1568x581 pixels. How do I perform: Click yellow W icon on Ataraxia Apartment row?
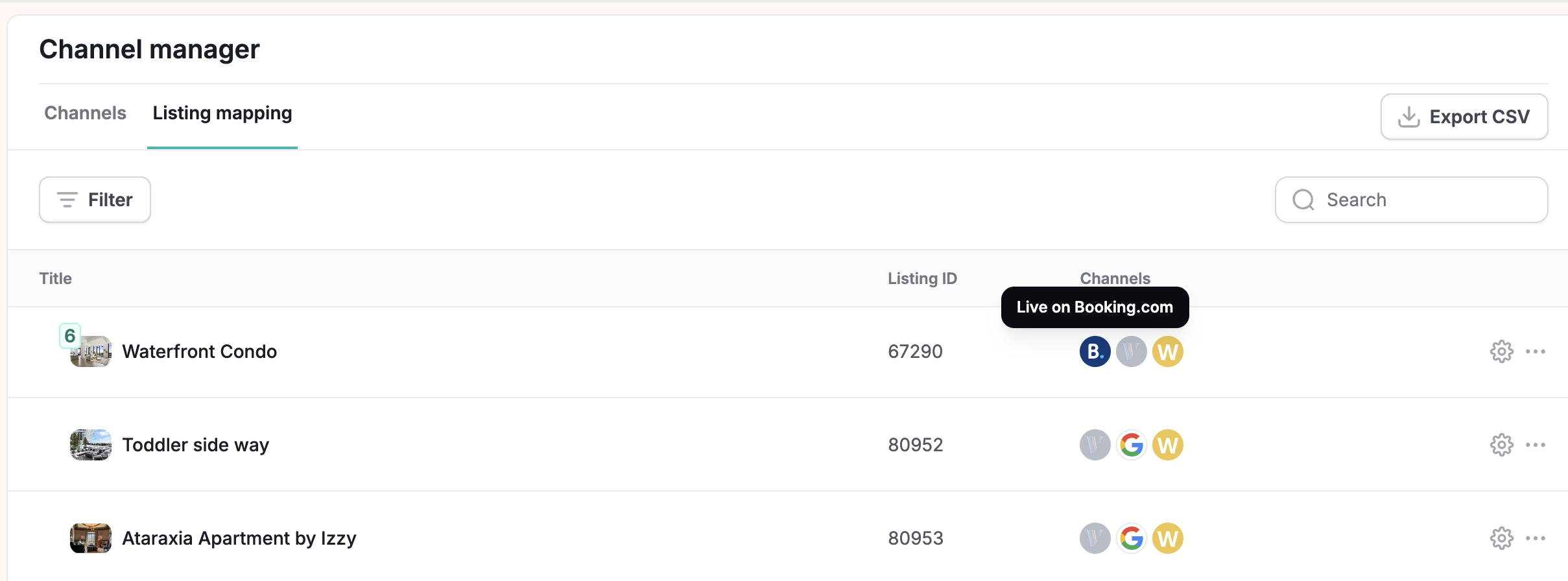[x=1167, y=538]
